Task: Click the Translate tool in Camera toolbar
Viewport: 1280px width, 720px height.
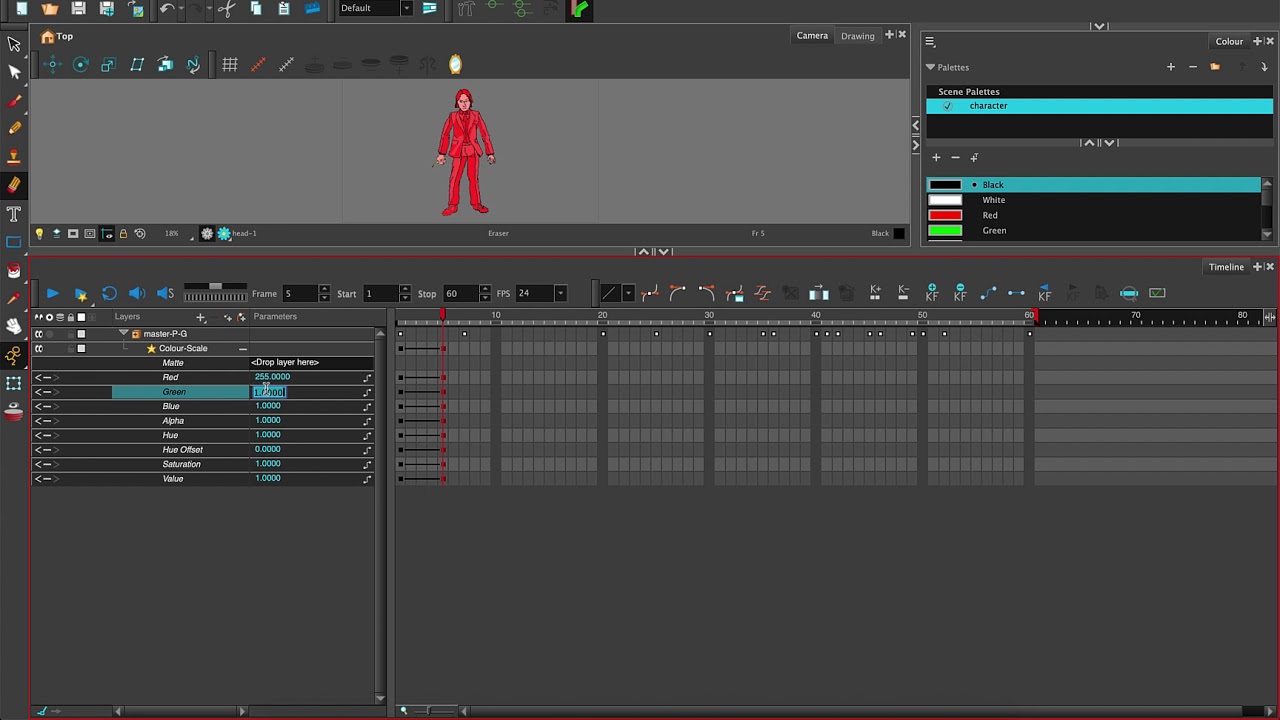Action: coord(52,65)
